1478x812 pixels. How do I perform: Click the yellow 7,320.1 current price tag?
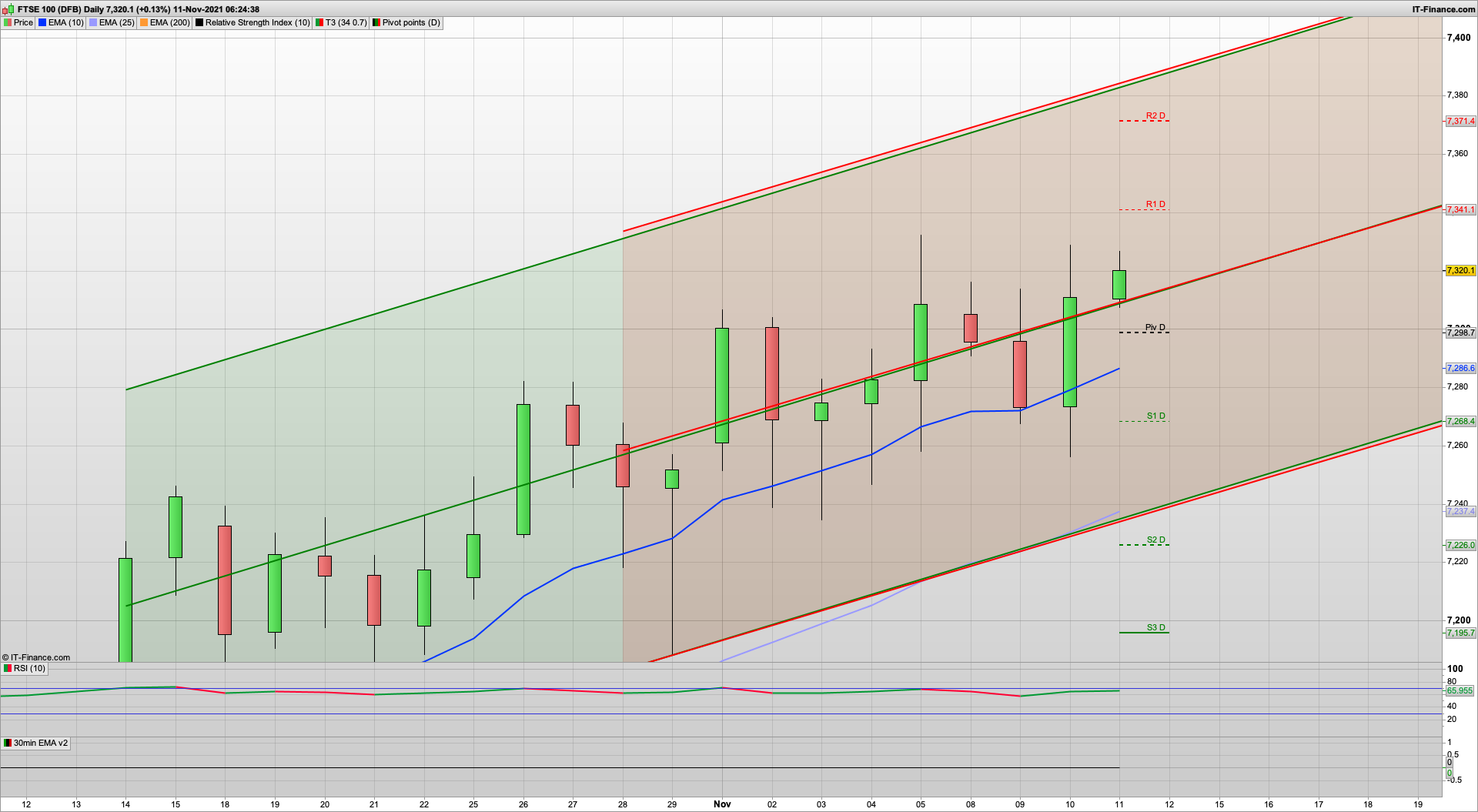(x=1460, y=271)
